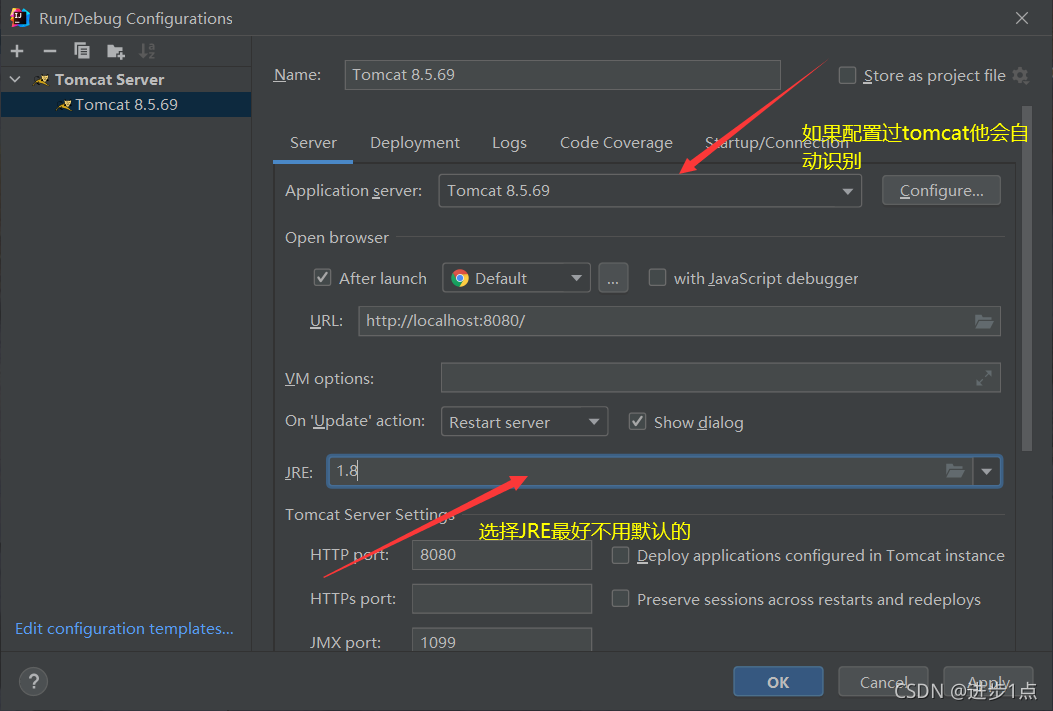
Task: Click the browser ellipsis button
Action: tap(613, 278)
